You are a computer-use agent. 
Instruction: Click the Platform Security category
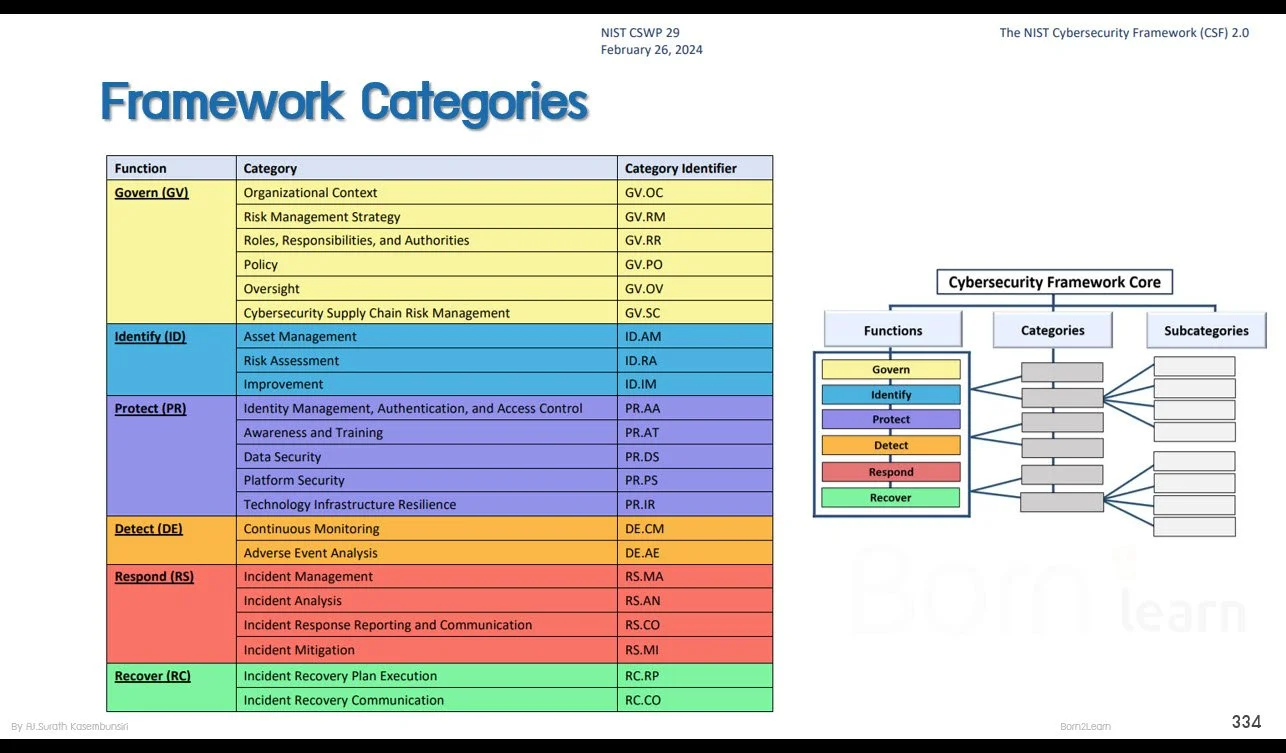point(427,480)
